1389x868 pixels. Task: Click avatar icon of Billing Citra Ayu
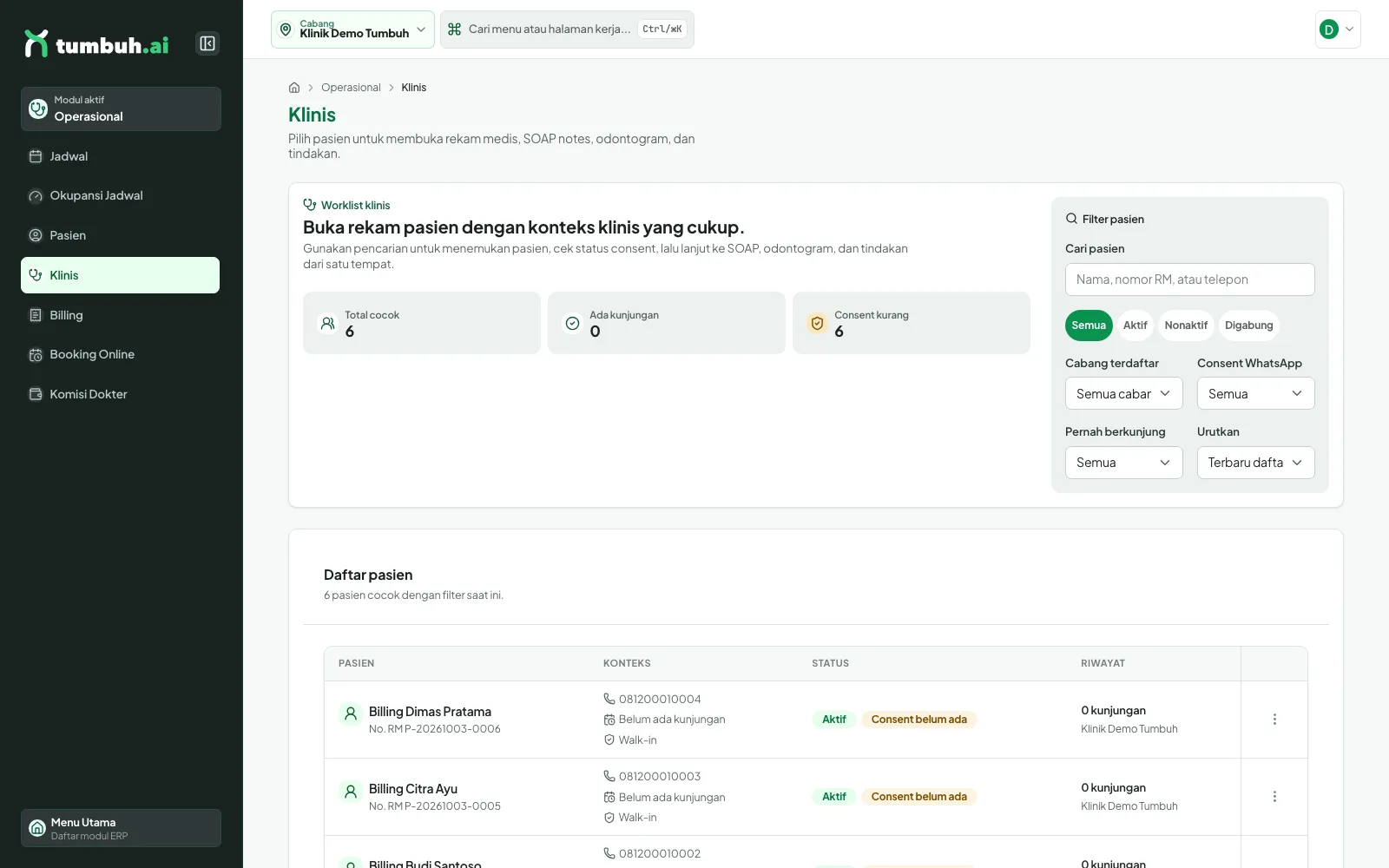[x=351, y=792]
